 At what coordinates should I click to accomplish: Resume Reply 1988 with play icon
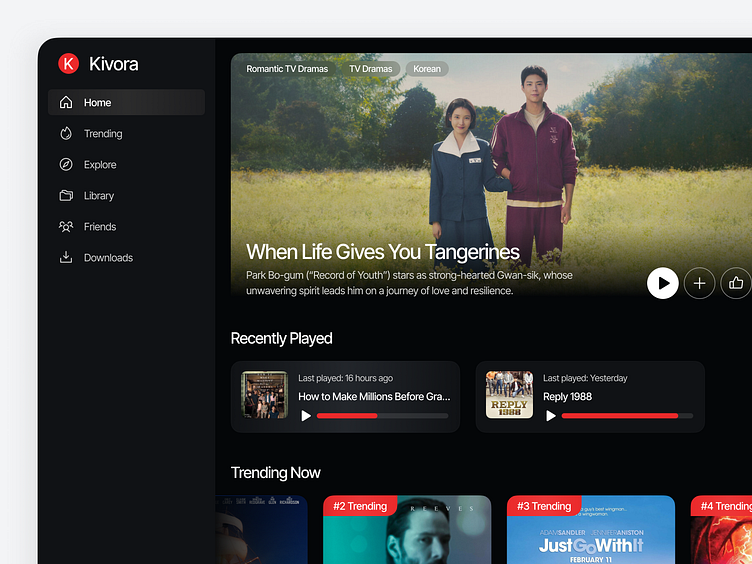(551, 416)
